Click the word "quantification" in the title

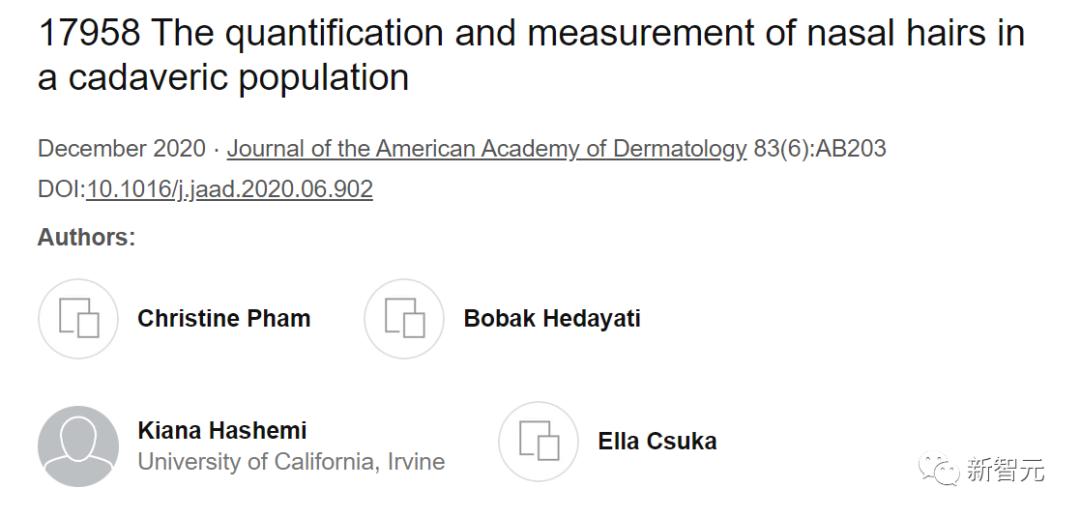tap(332, 34)
